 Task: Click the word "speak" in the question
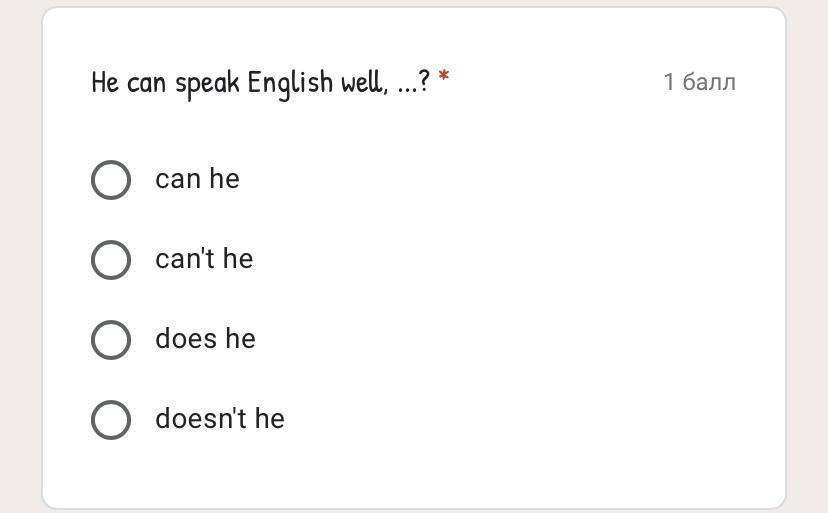tap(208, 82)
